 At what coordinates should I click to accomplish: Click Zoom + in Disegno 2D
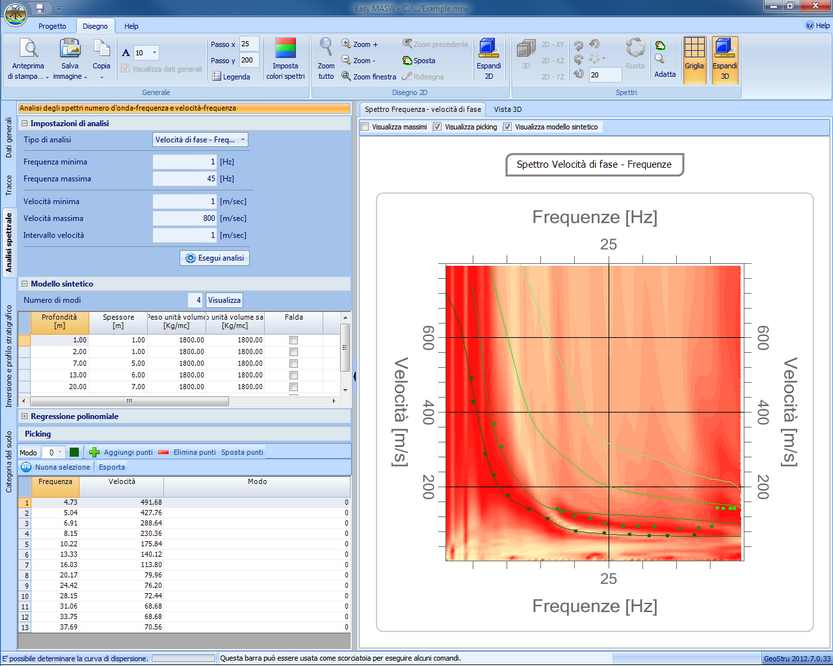tap(360, 44)
